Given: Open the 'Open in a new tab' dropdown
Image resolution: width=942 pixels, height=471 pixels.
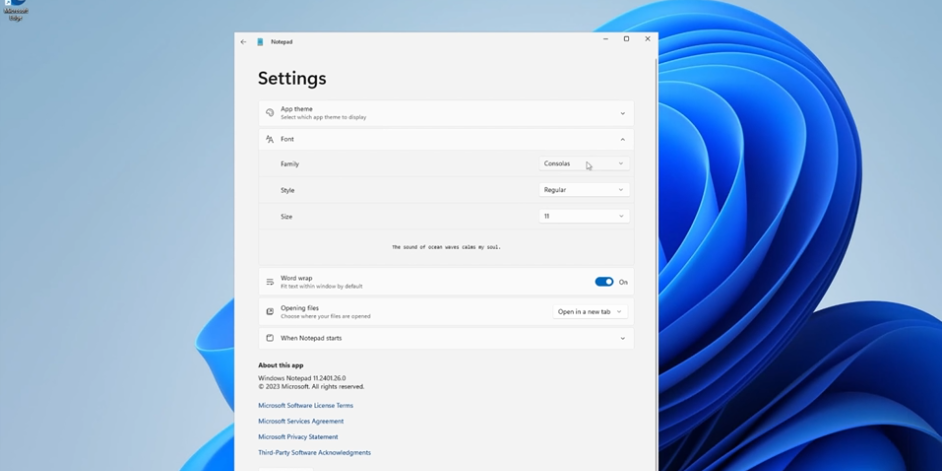Looking at the screenshot, I should [590, 312].
